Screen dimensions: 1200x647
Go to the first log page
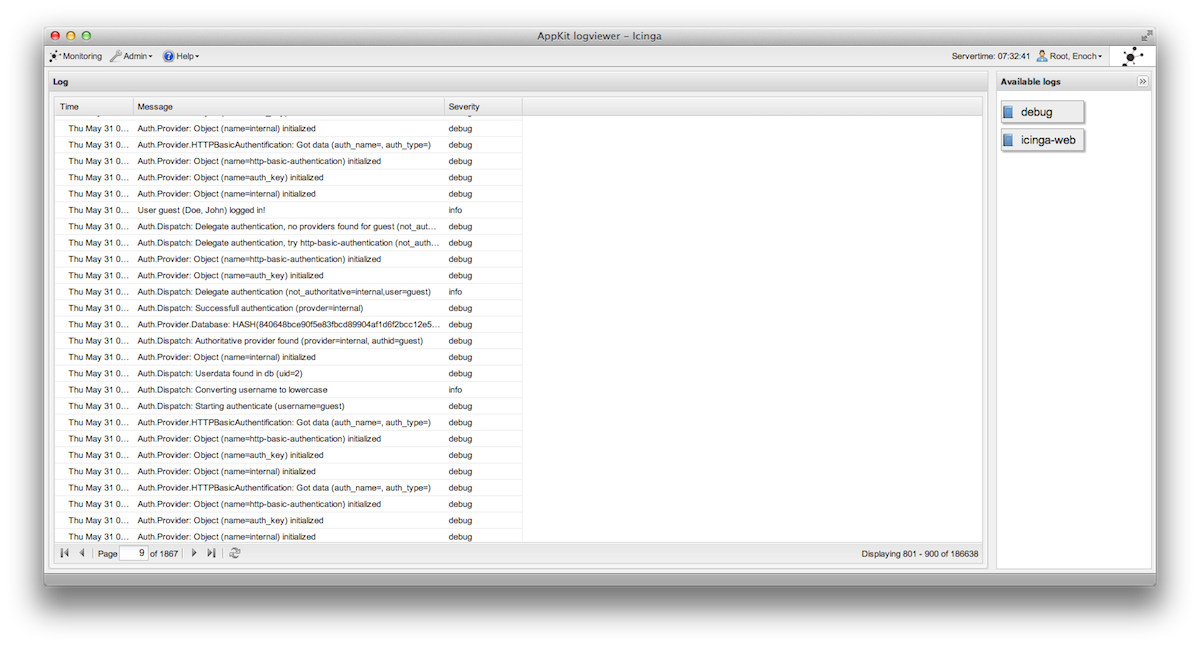[64, 553]
